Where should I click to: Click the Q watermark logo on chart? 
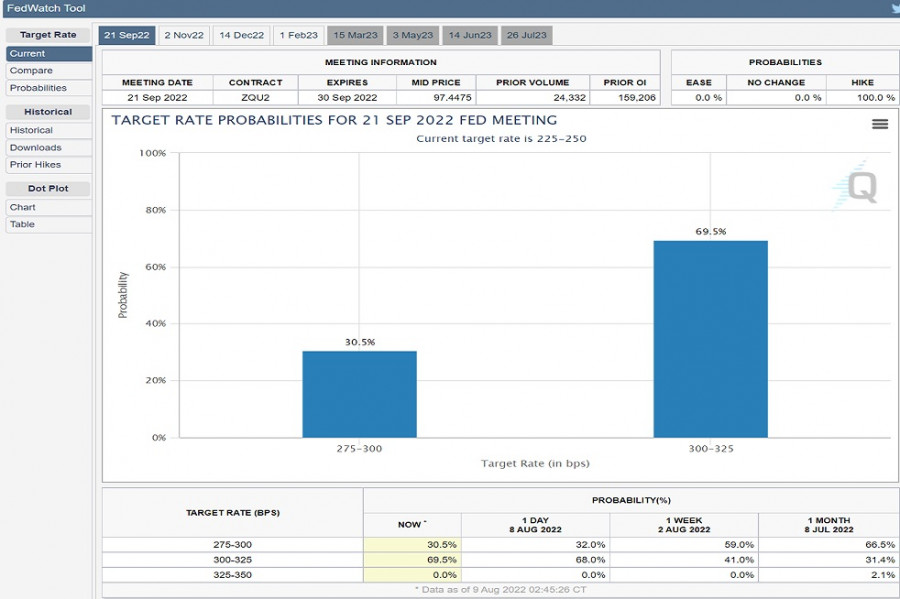point(860,187)
